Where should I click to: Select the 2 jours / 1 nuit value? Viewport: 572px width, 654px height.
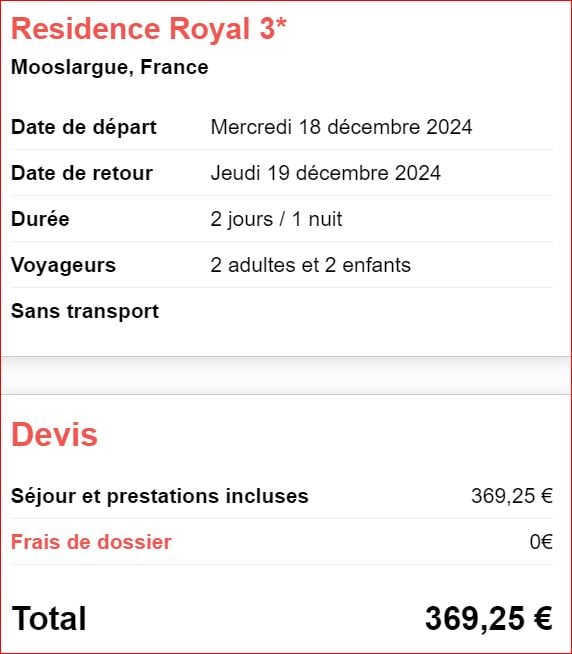pos(276,219)
